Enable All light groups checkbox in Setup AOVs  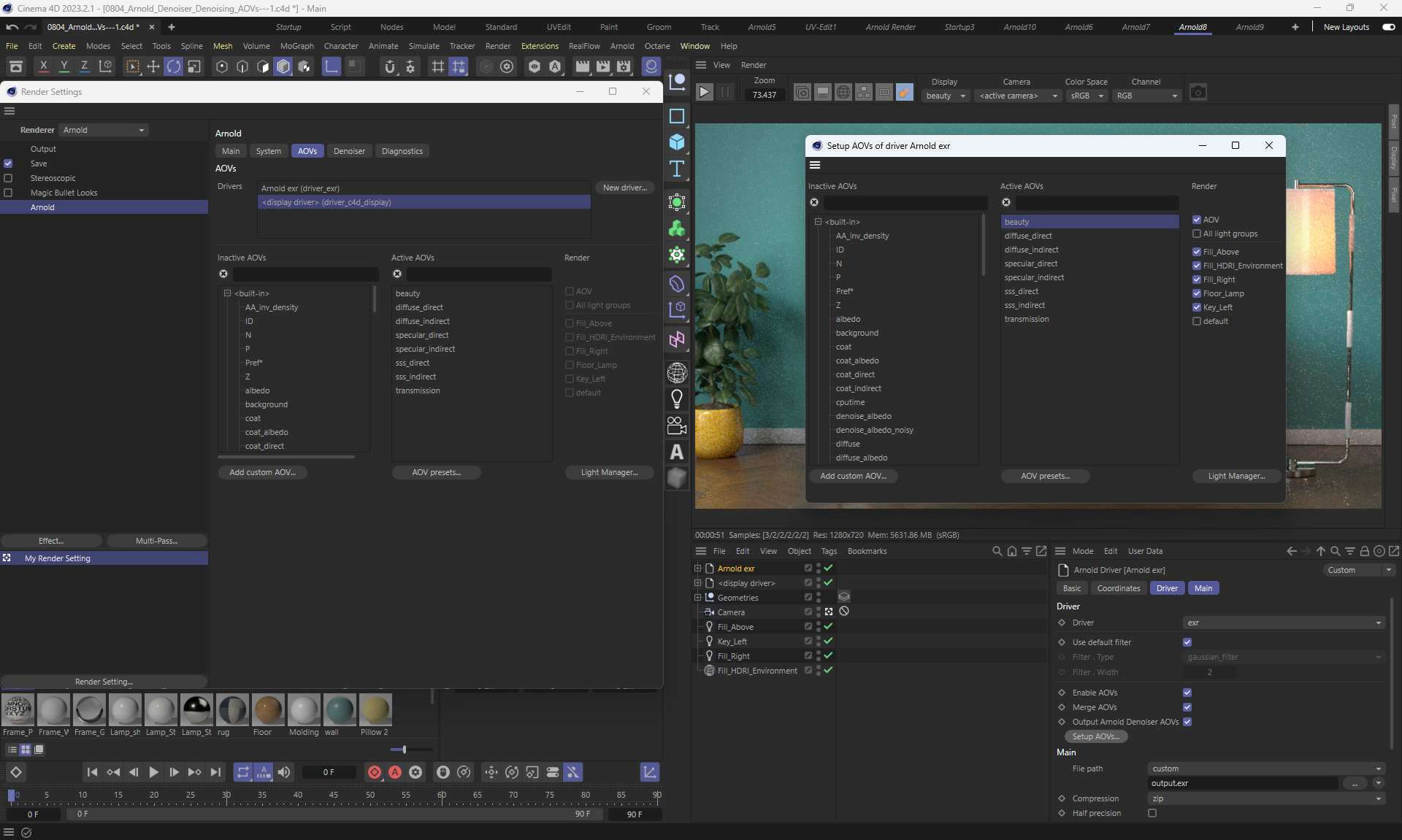coord(1197,234)
